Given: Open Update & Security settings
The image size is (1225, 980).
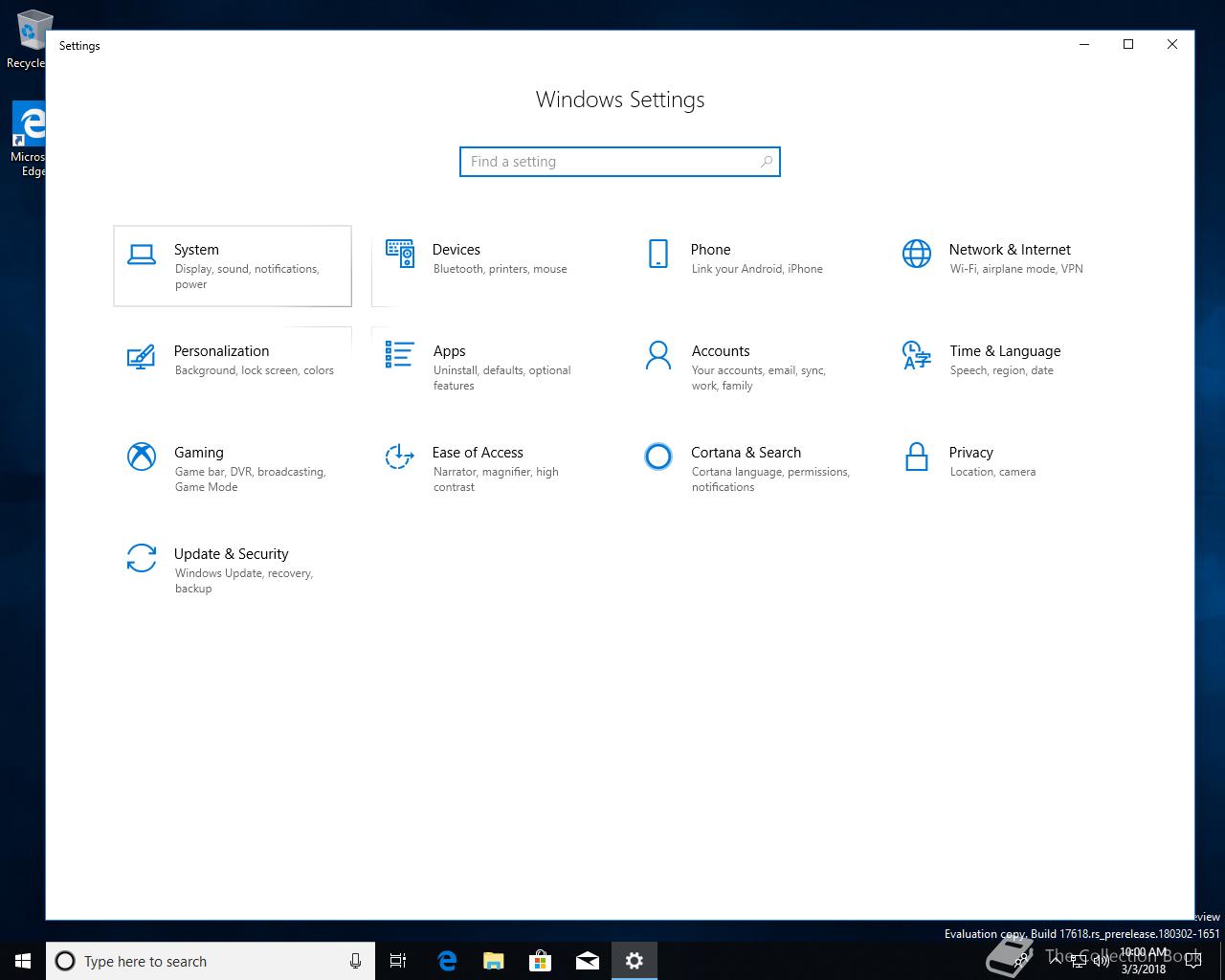Looking at the screenshot, I should [x=233, y=570].
